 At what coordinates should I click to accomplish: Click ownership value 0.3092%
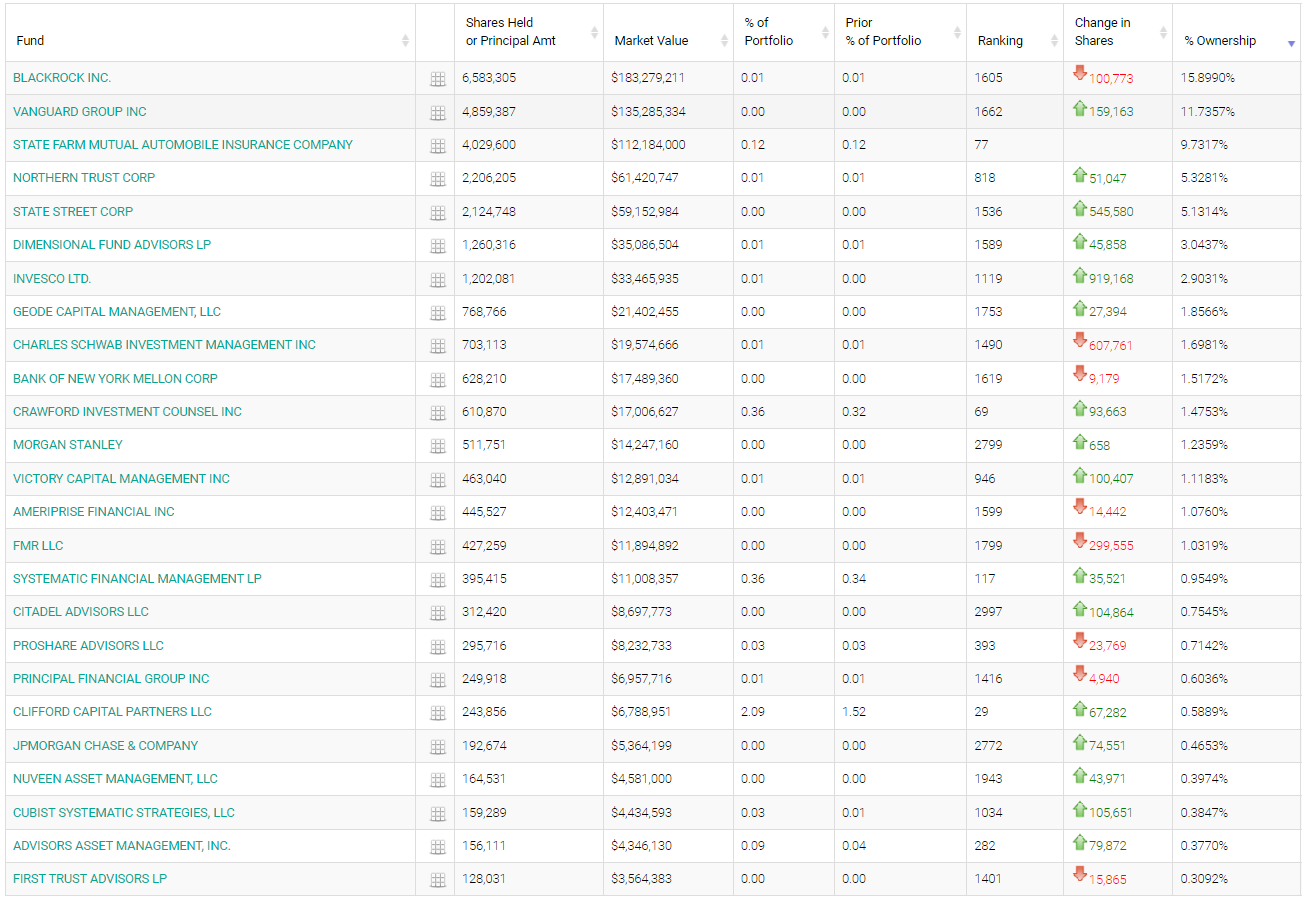1204,879
